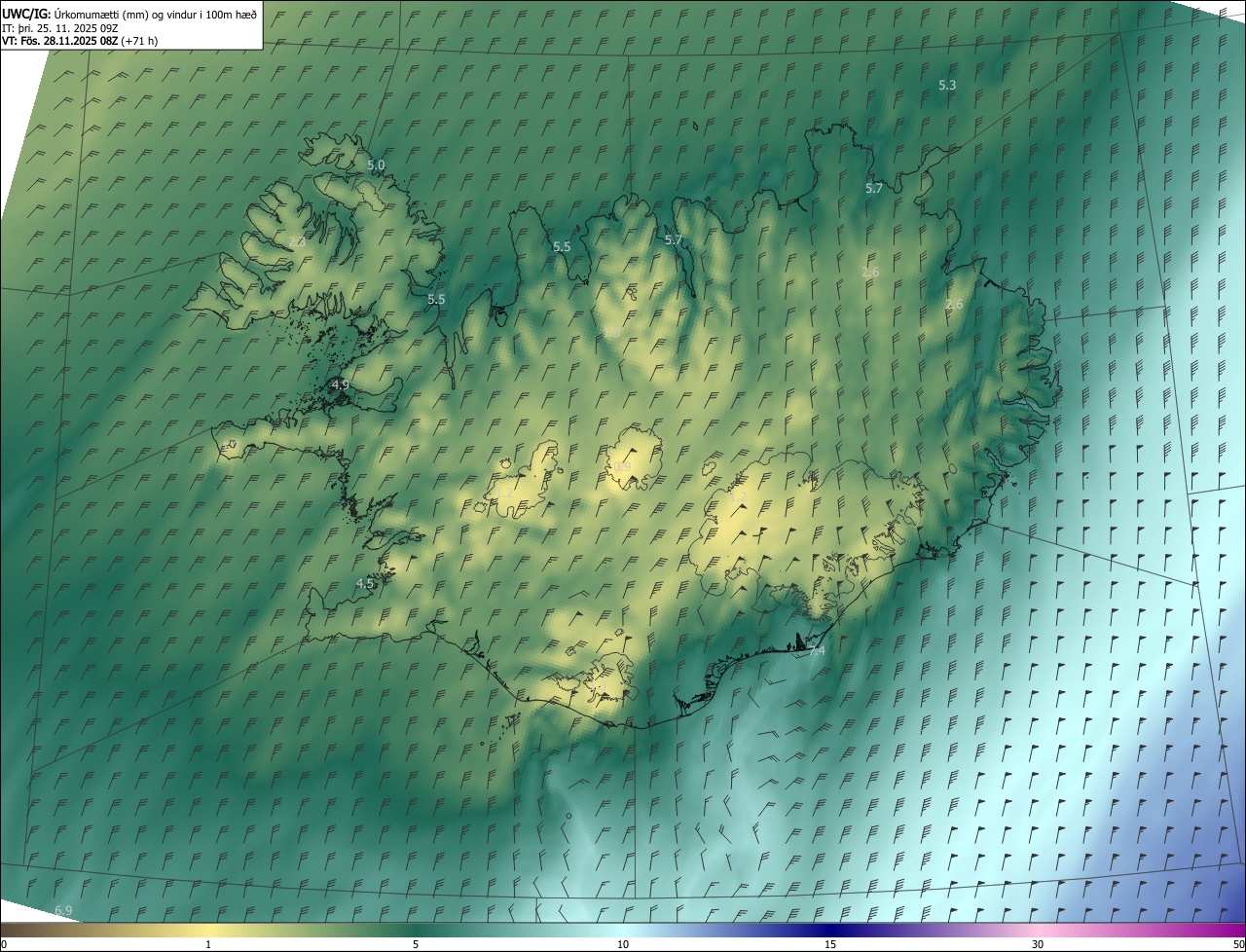Click the colorbar tick label 15
Viewport: 1246px width, 952px height.
(830, 945)
